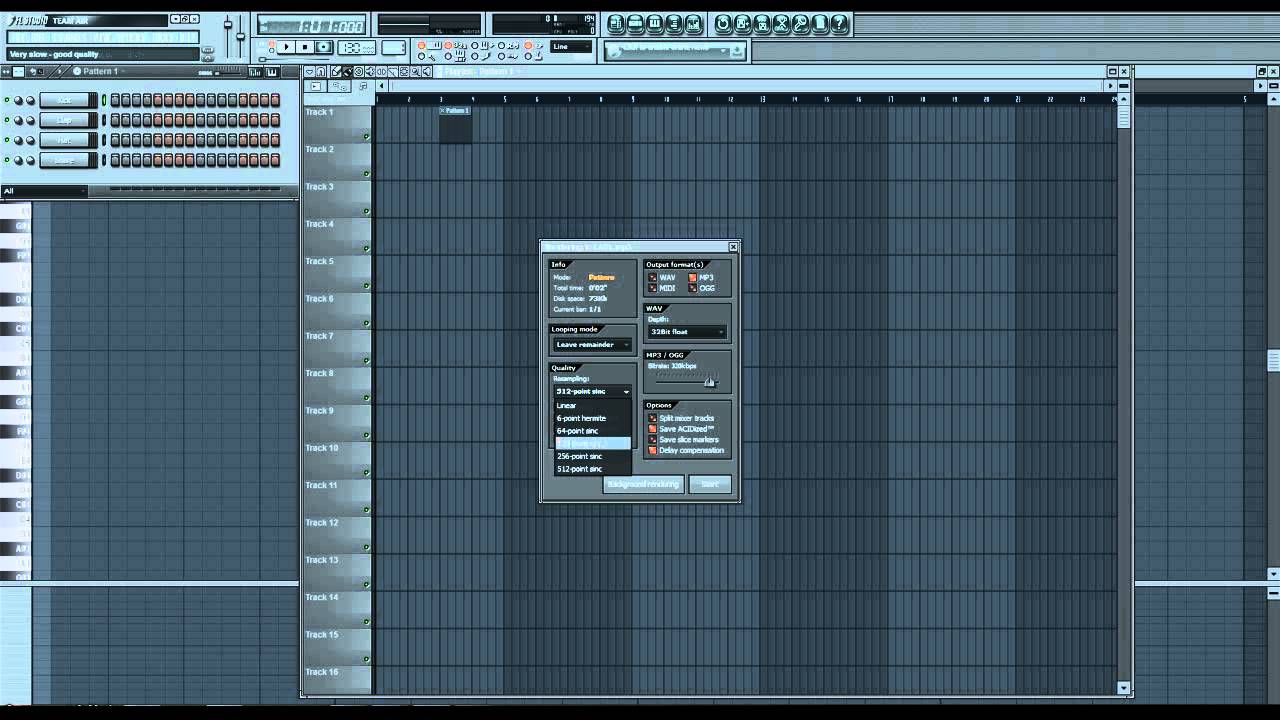Enable the MIDI output format checkbox
1280x720 pixels.
(x=654, y=288)
